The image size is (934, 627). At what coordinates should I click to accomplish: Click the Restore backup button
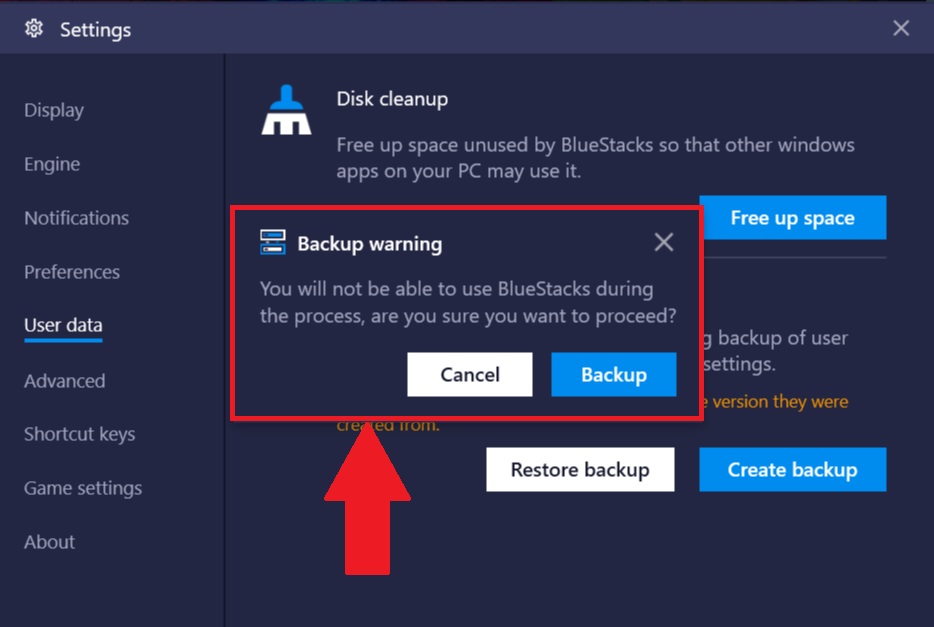(x=580, y=470)
